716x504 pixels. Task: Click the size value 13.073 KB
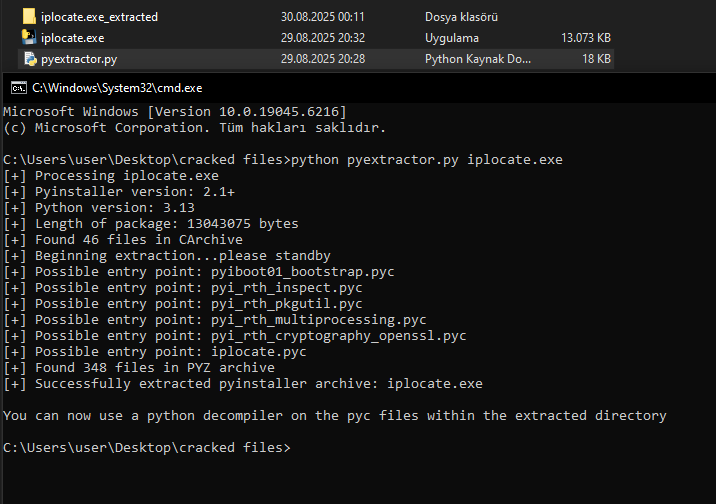(586, 38)
